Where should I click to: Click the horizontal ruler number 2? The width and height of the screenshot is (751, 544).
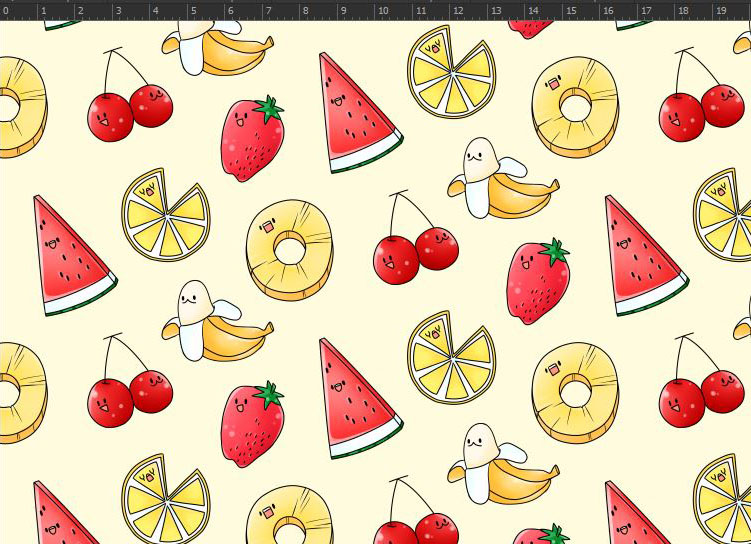click(80, 11)
